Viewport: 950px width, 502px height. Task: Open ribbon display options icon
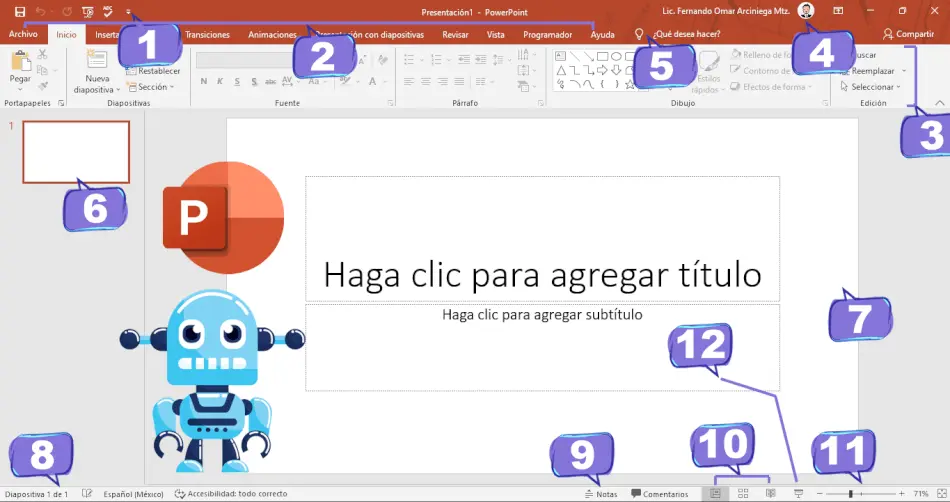tap(838, 11)
